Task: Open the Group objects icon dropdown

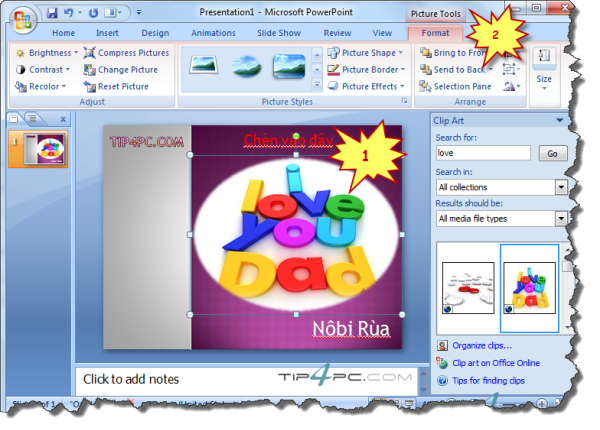Action: tap(512, 70)
